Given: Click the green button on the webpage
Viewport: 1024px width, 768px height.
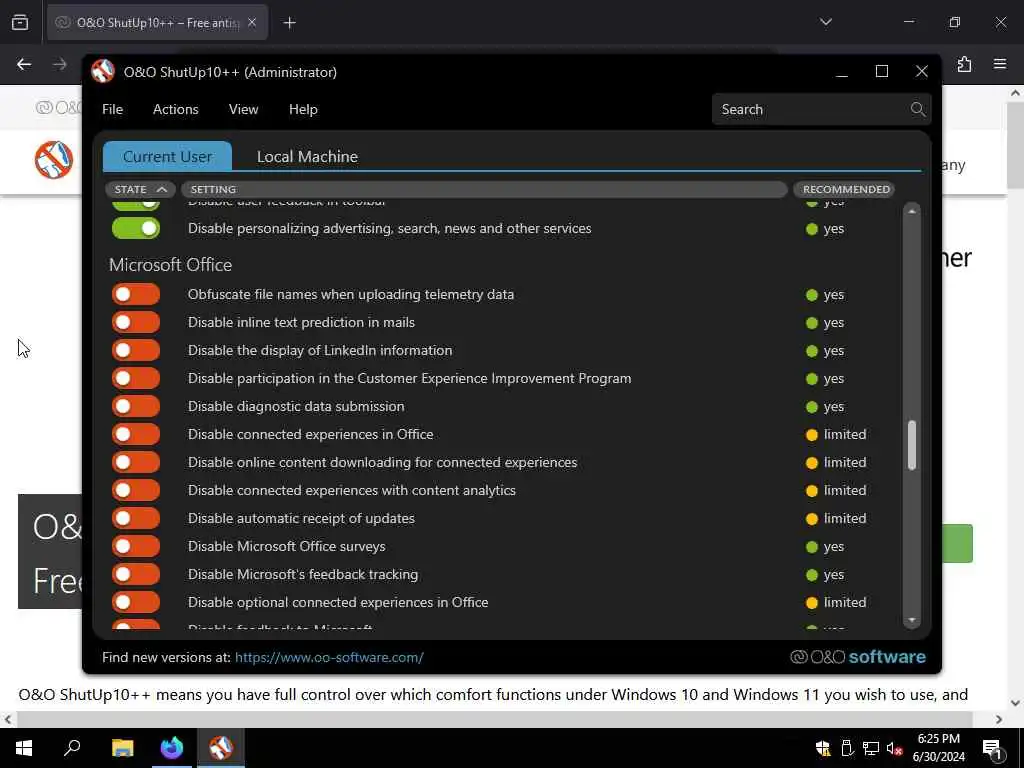Looking at the screenshot, I should tap(957, 543).
